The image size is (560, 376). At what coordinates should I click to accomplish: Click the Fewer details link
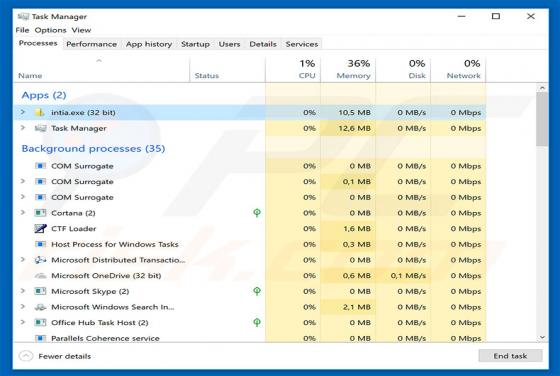pos(65,356)
